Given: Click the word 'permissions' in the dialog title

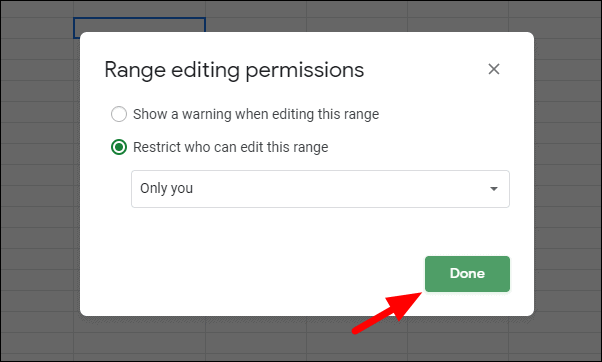Looking at the screenshot, I should pos(304,71).
